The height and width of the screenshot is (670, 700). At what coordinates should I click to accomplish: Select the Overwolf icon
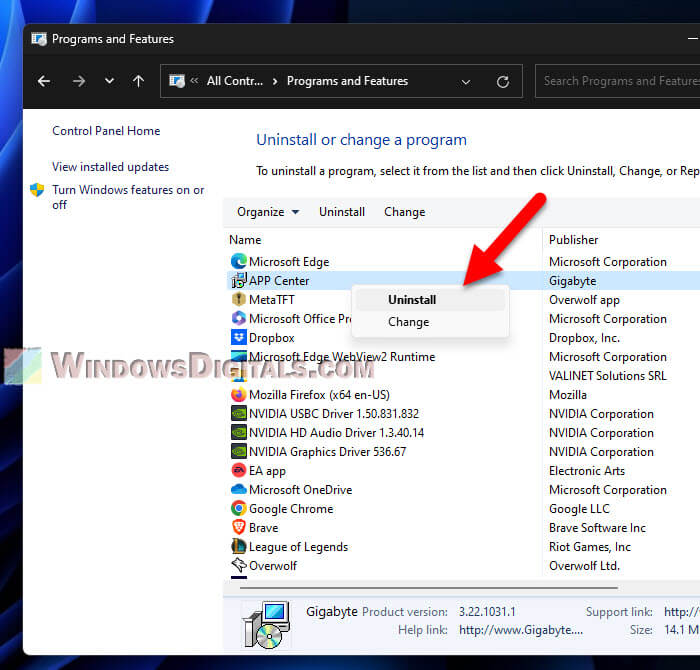click(239, 565)
